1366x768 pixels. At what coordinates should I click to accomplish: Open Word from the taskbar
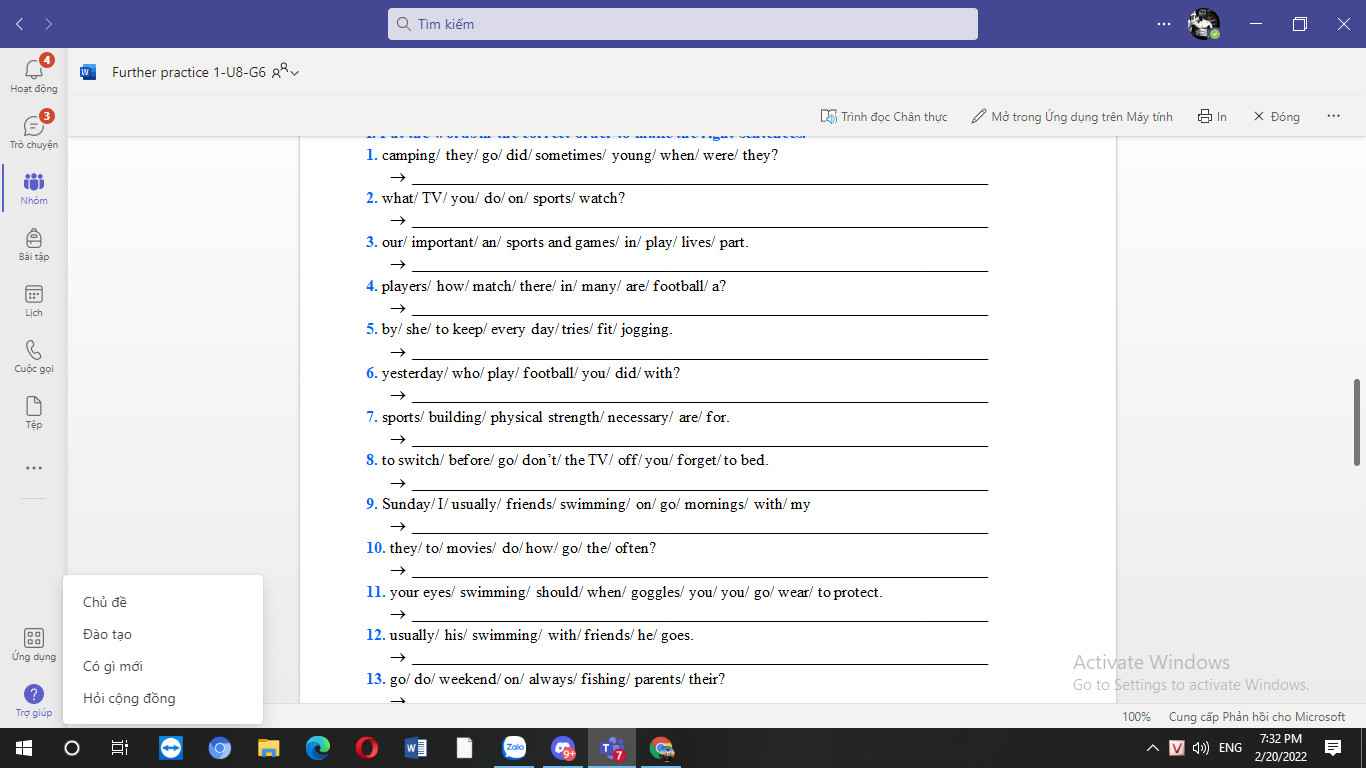416,748
